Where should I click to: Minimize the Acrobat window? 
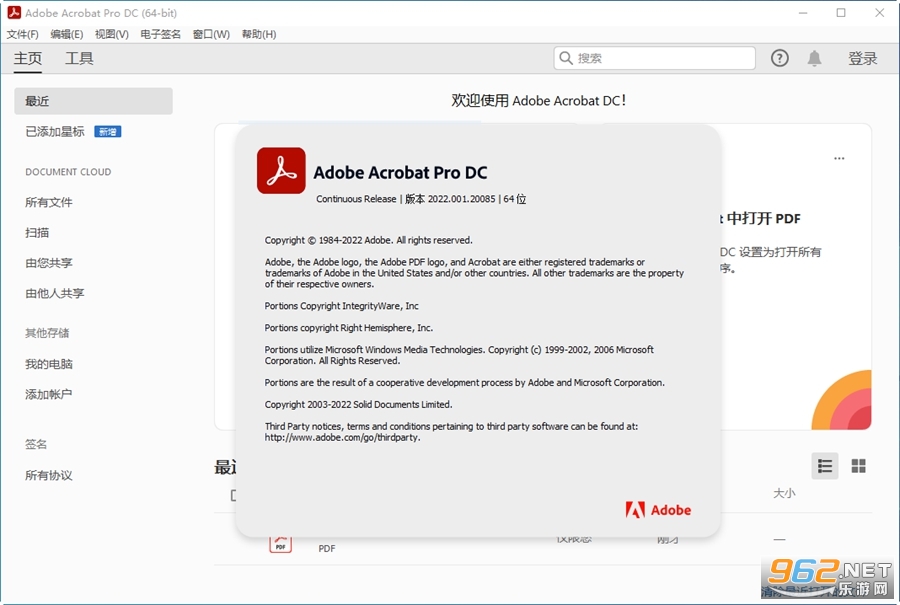coord(803,13)
